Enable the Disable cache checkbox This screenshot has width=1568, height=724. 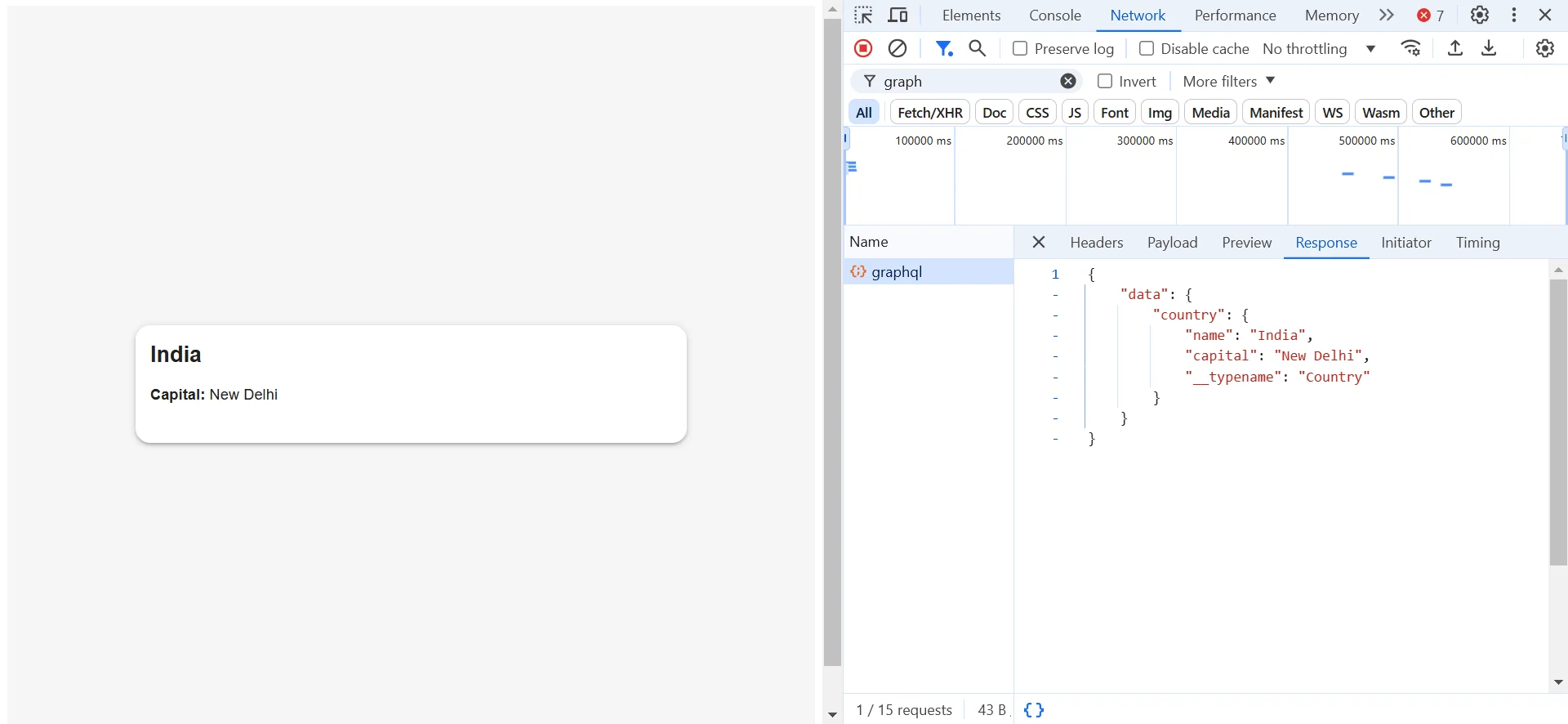pos(1147,48)
